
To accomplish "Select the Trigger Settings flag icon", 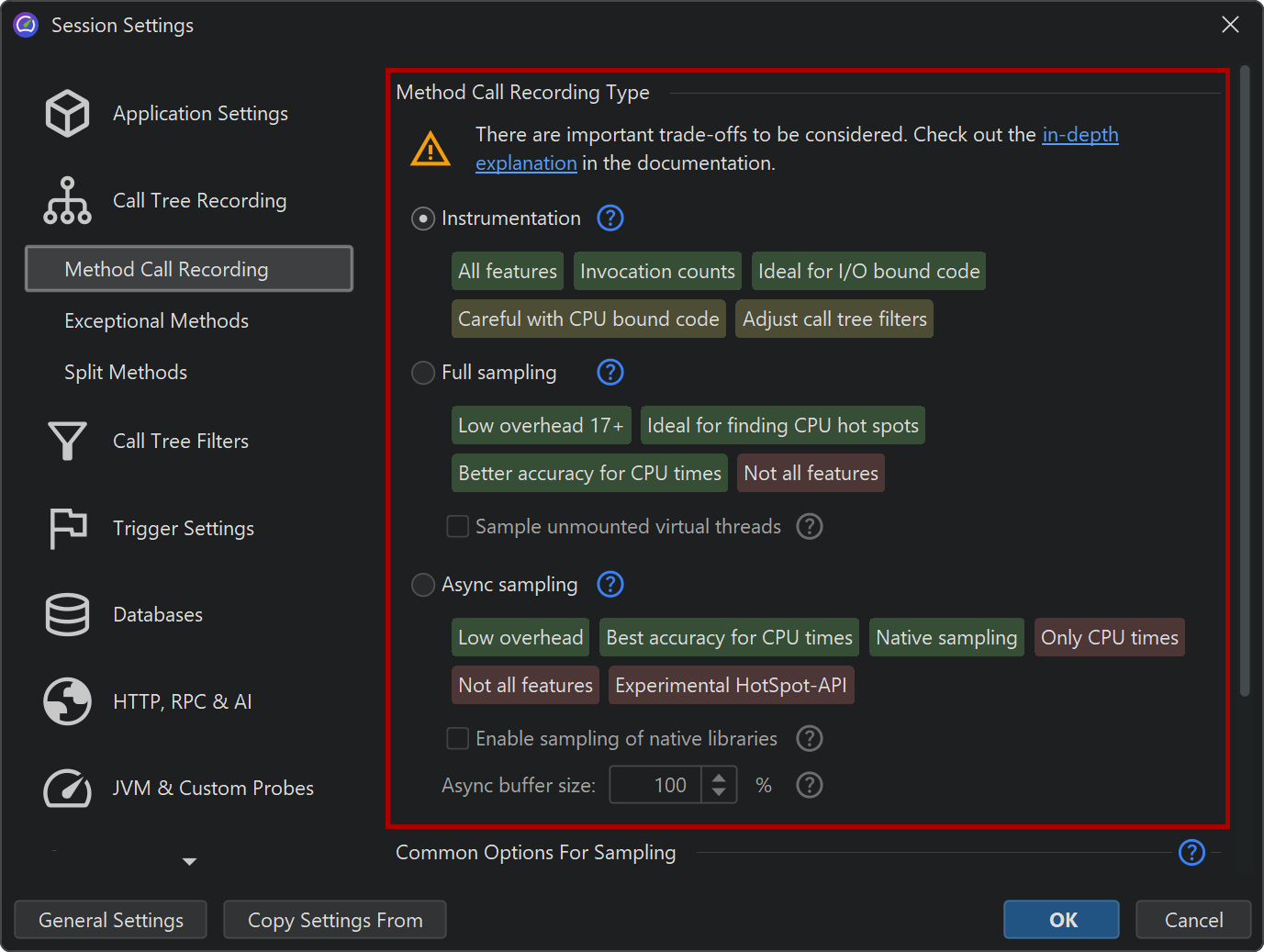I will (x=67, y=529).
